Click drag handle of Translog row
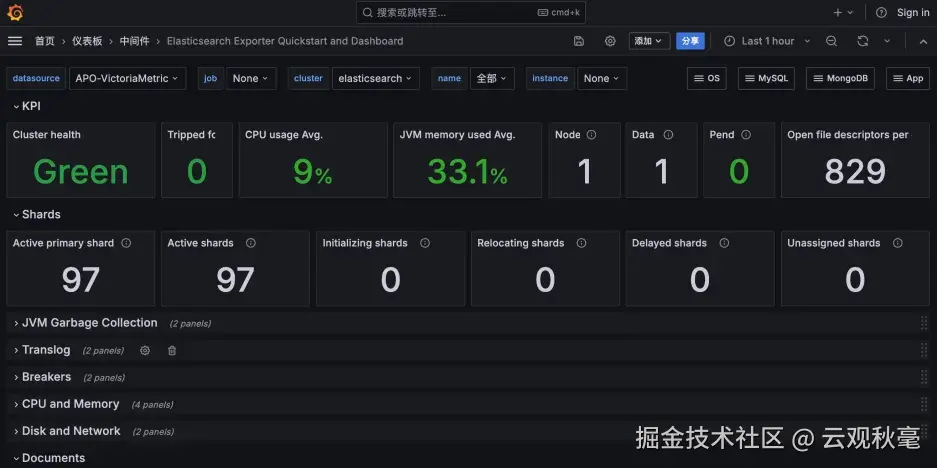 coord(924,350)
